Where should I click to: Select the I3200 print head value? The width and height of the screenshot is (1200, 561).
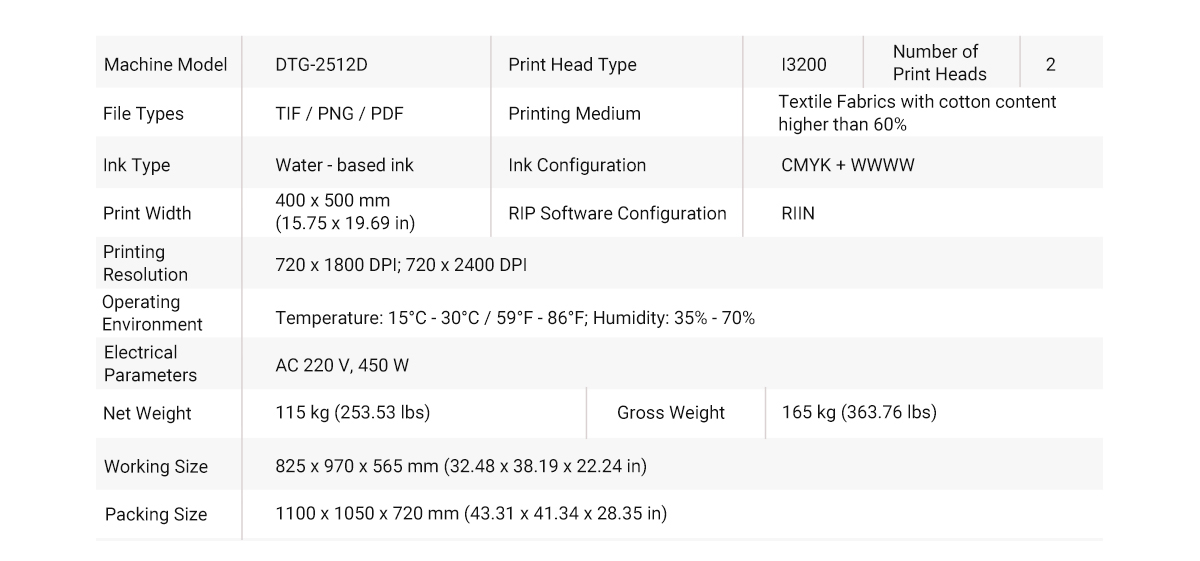coord(804,65)
